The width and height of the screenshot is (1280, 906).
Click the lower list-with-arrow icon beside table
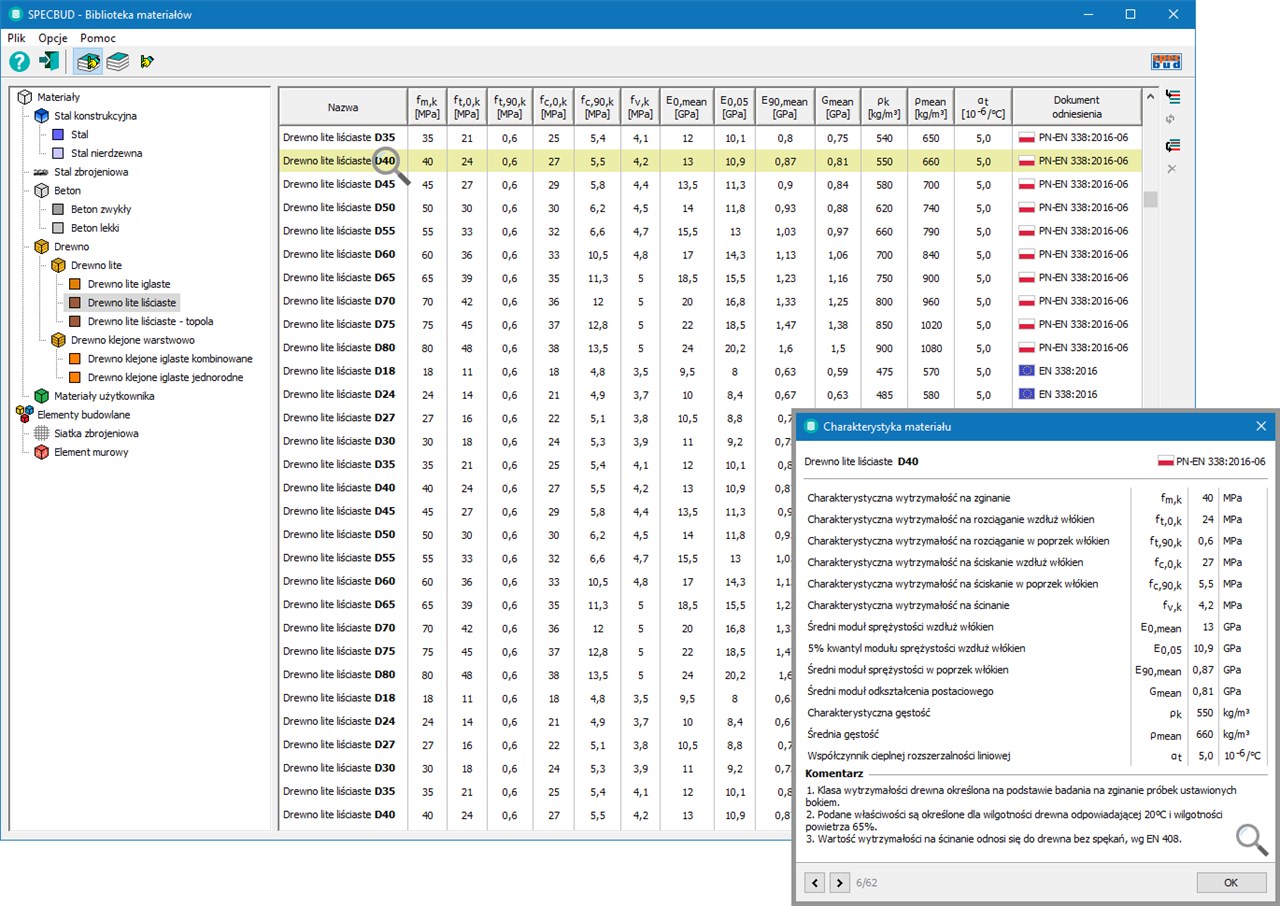[x=1173, y=145]
